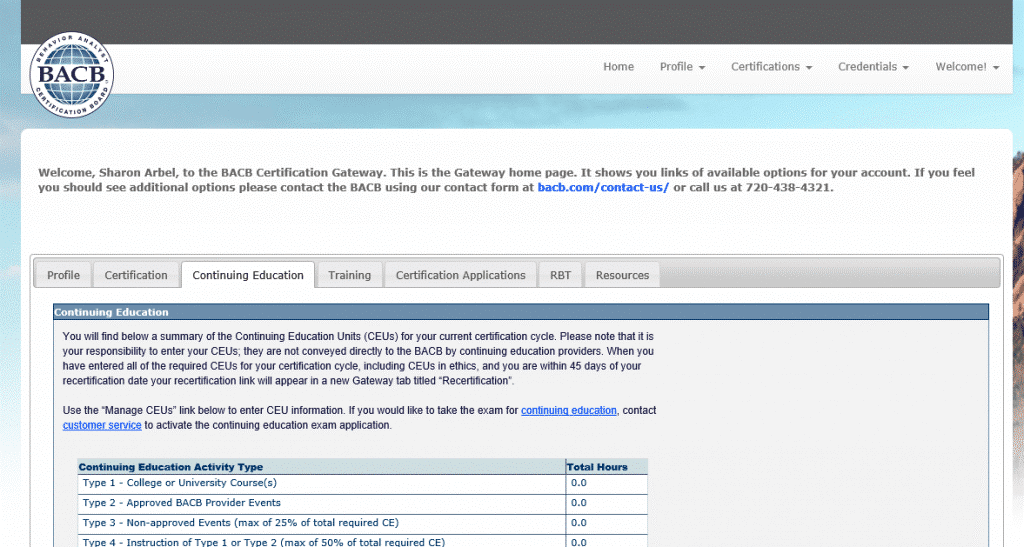Open the Resources tab
Image resolution: width=1024 pixels, height=547 pixels.
[x=622, y=275]
